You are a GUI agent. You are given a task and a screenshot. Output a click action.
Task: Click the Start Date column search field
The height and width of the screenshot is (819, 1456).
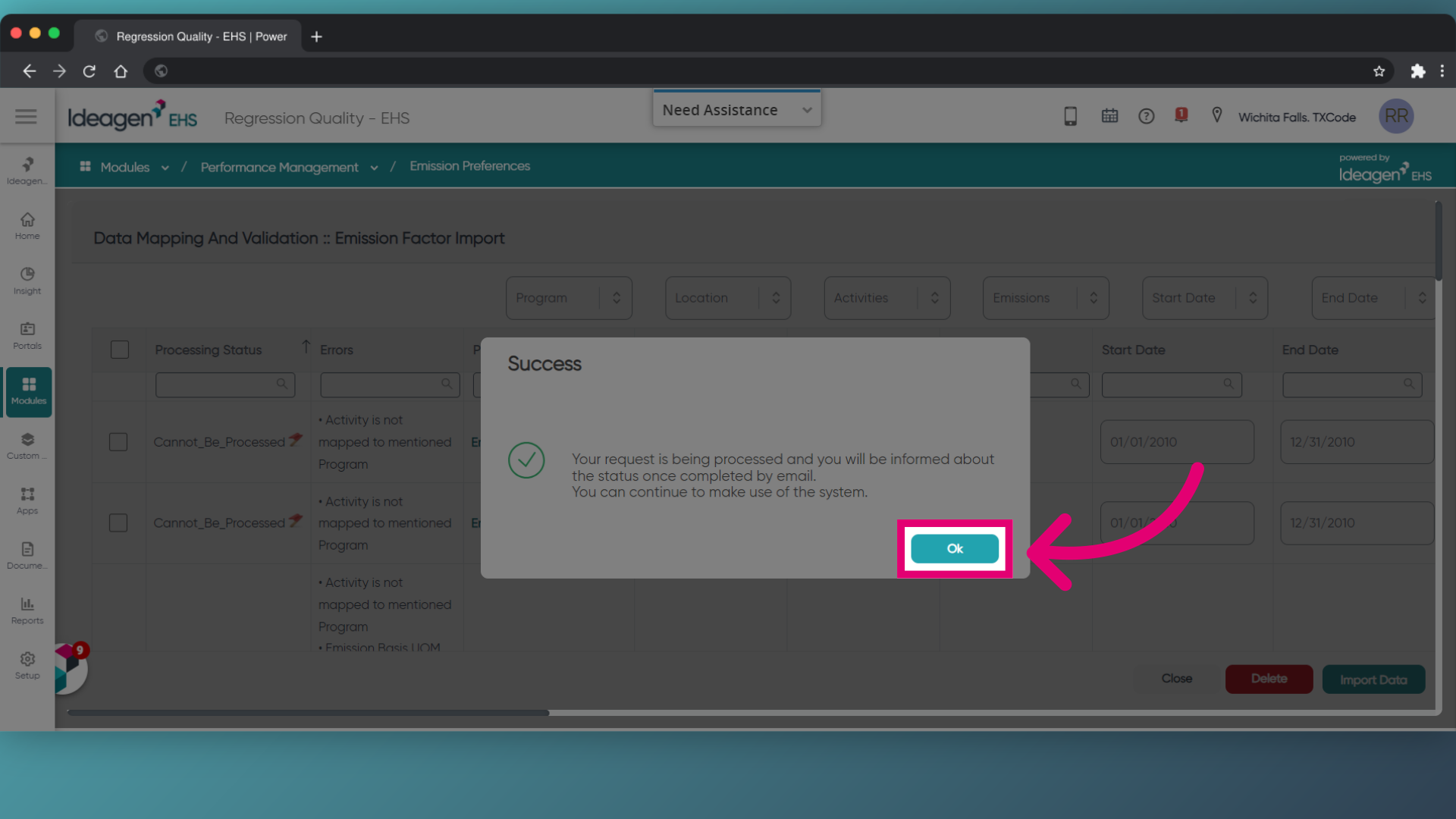1172,384
